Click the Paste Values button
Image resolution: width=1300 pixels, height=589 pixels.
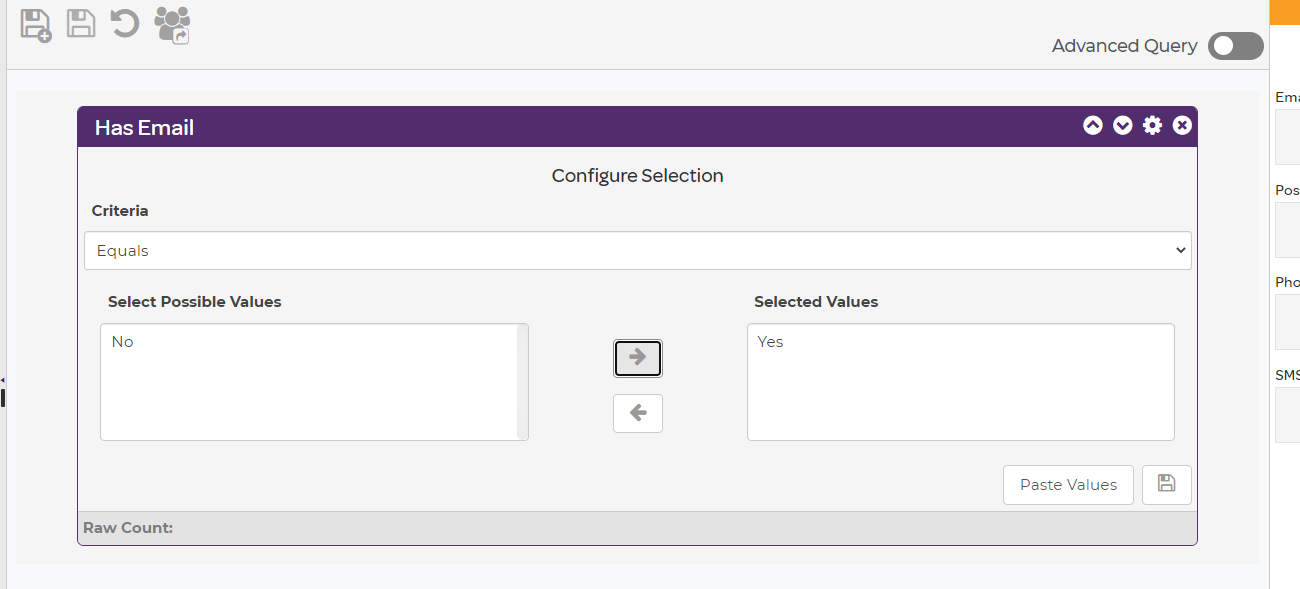pos(1067,485)
